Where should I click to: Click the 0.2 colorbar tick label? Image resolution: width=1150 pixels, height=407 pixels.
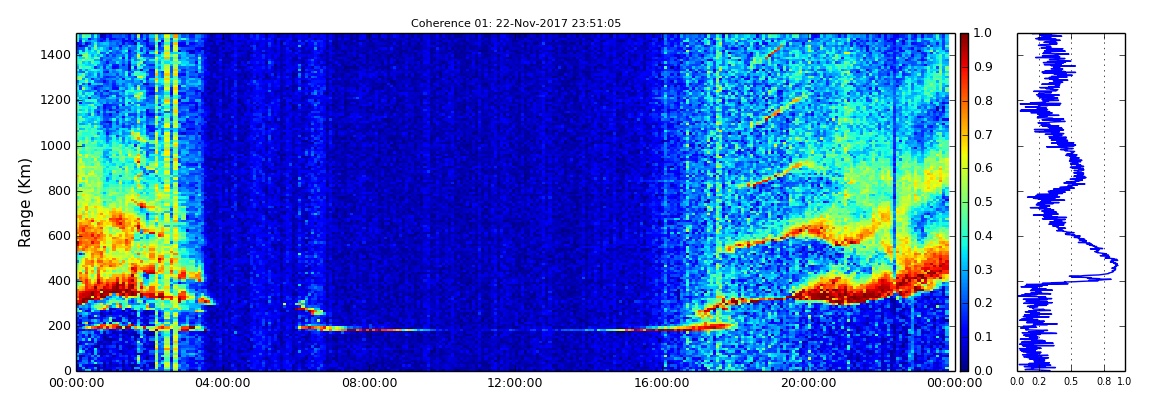(x=981, y=303)
